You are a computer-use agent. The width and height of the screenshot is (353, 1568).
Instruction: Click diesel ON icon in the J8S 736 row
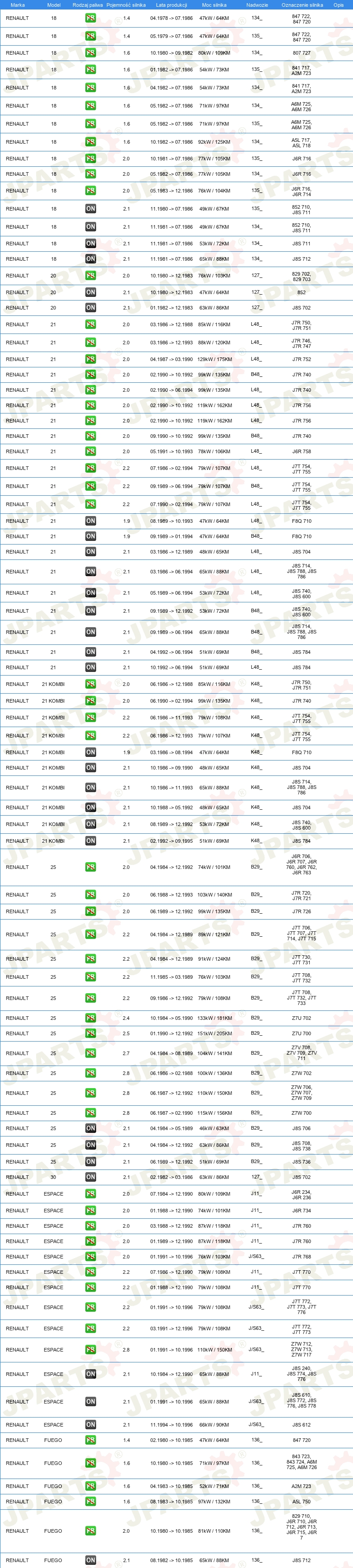tap(91, 1161)
